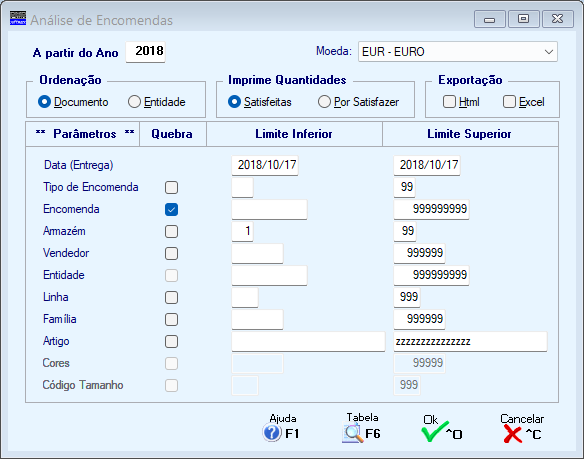Click the Quebra column header
The image size is (584, 459).
click(172, 134)
